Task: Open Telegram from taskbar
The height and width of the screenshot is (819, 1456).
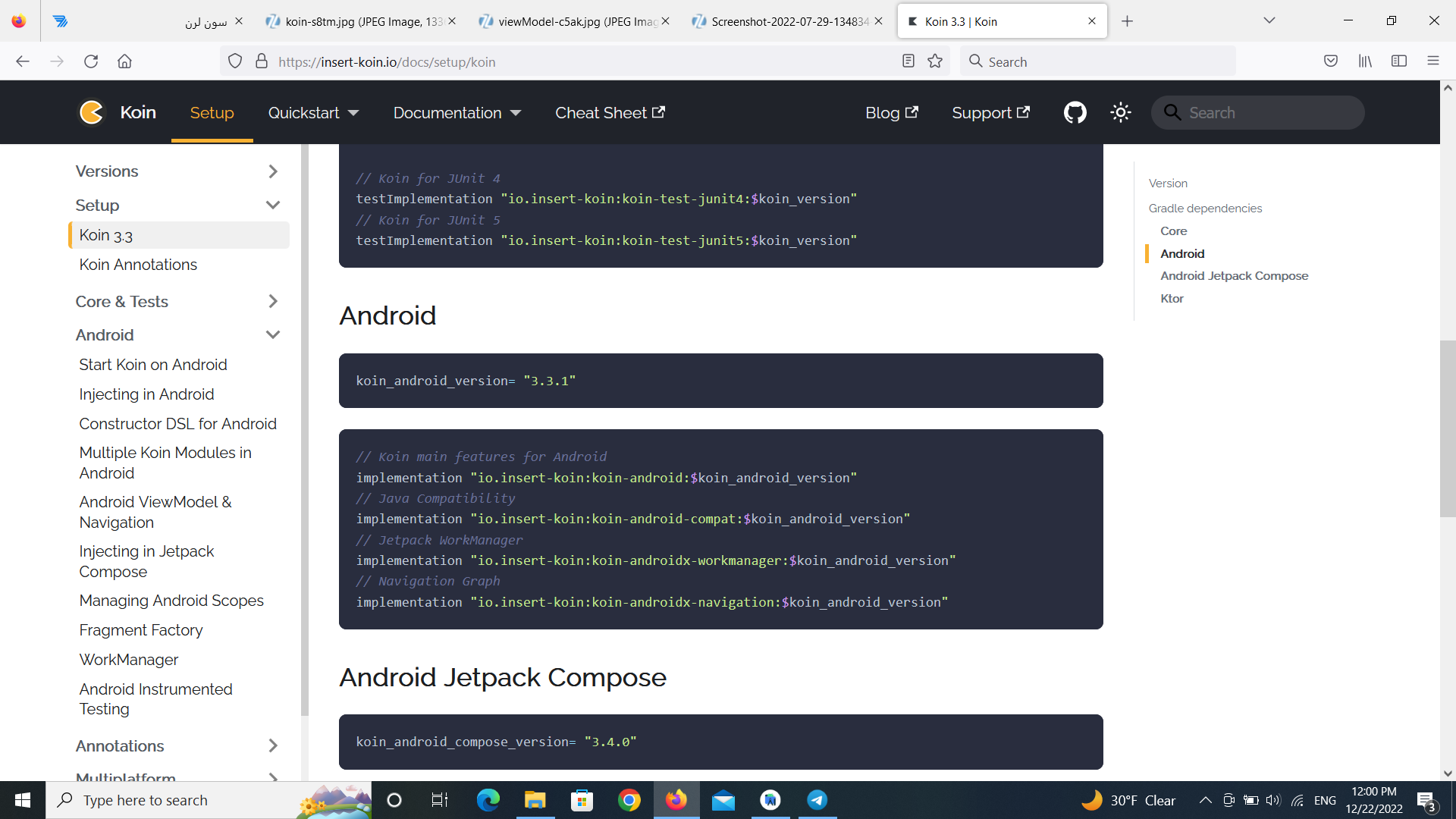Action: tap(817, 800)
